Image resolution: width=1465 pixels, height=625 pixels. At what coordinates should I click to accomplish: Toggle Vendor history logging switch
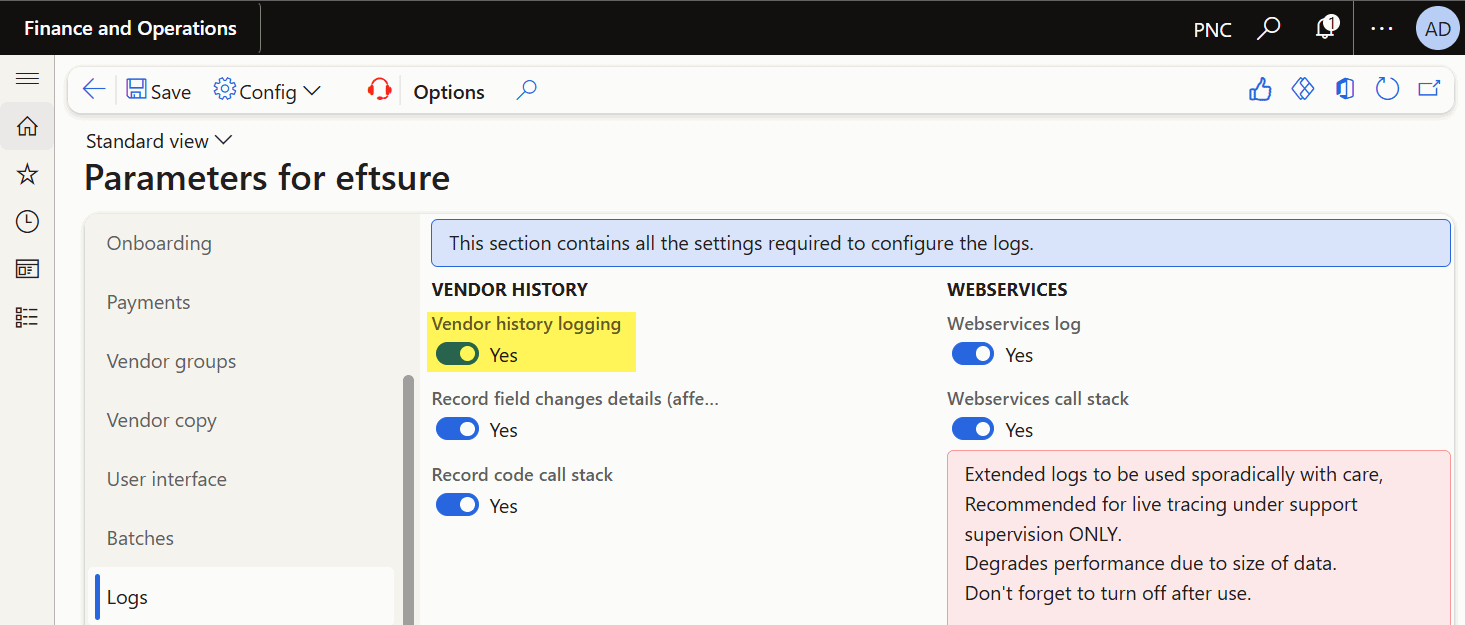point(457,354)
